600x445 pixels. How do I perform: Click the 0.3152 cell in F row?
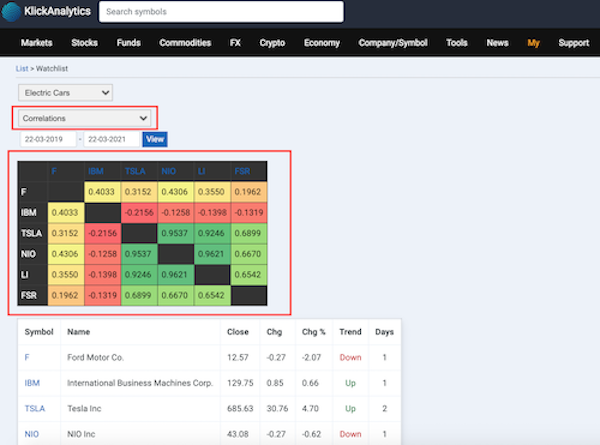[x=139, y=192]
